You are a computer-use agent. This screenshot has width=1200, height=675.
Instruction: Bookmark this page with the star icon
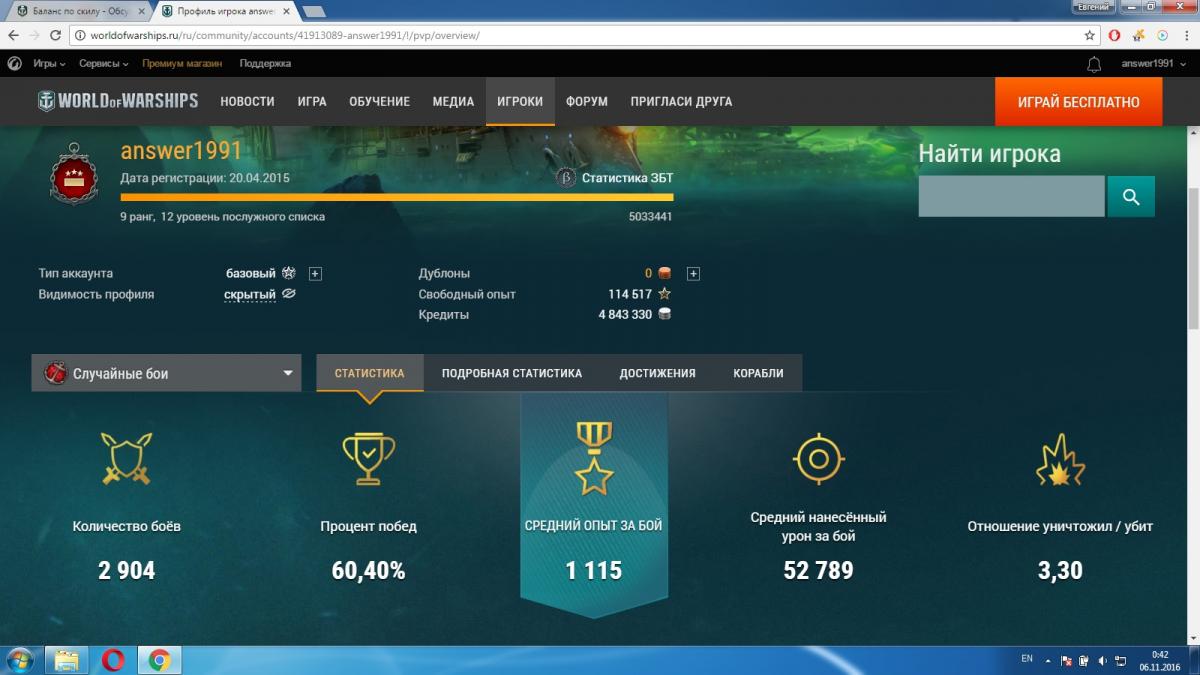[x=1090, y=35]
